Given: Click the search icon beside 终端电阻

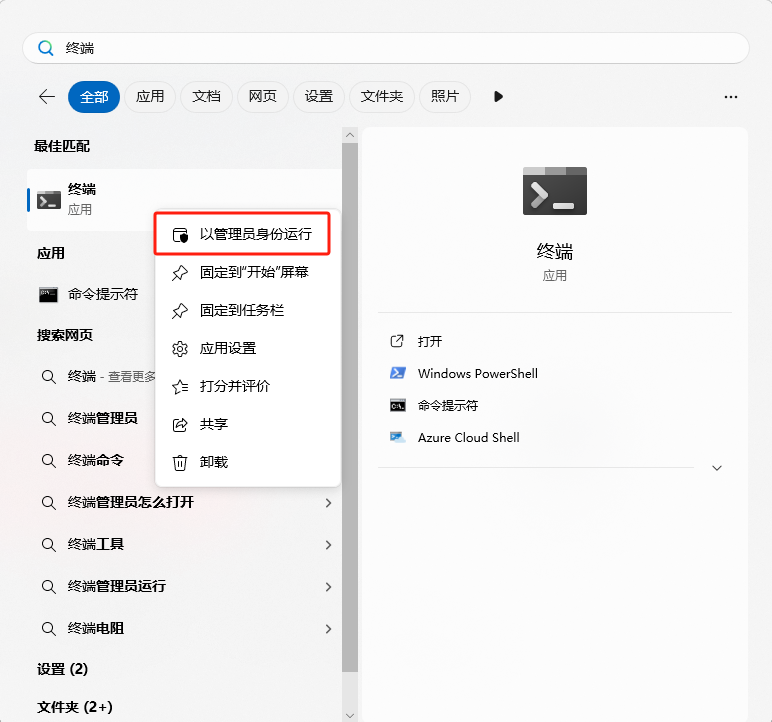Looking at the screenshot, I should (x=49, y=629).
